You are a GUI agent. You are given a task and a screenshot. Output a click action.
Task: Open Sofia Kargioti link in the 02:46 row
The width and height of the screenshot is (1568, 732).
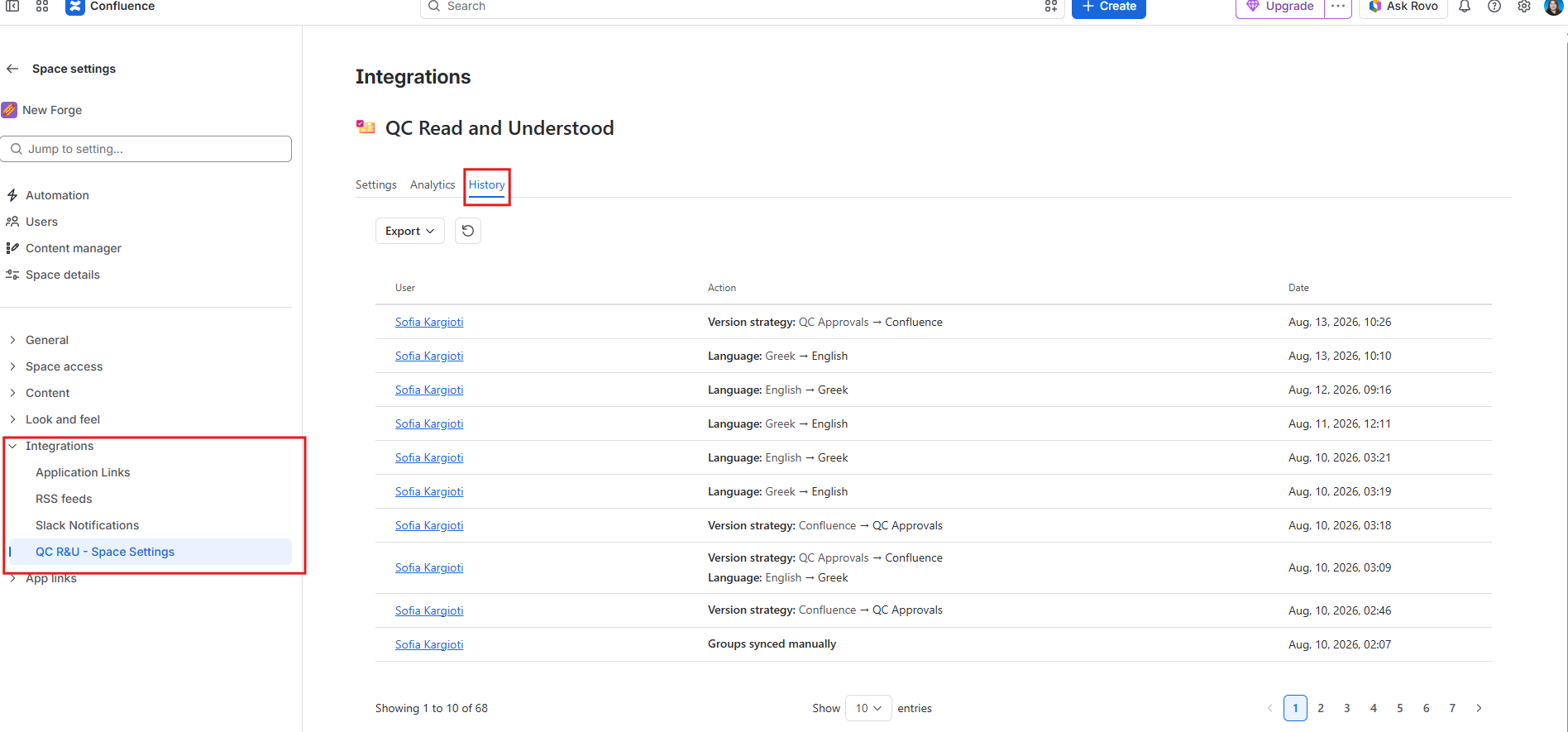point(429,610)
